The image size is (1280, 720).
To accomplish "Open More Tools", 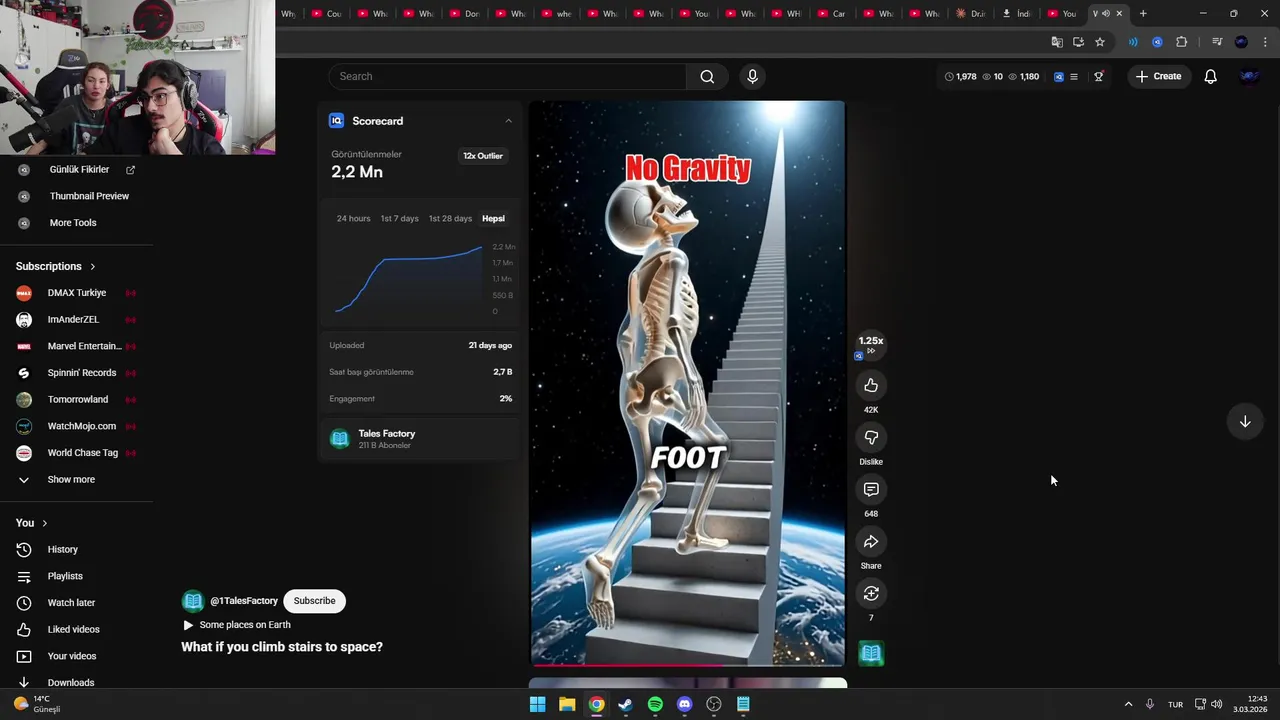I will pyautogui.click(x=73, y=223).
